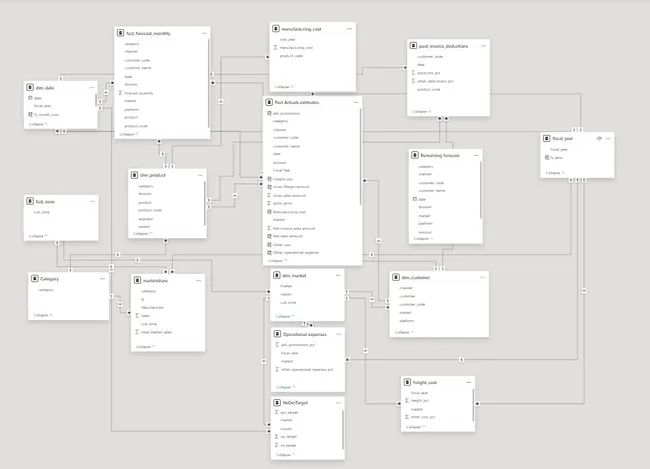Click the marketshare table icon

137,280
